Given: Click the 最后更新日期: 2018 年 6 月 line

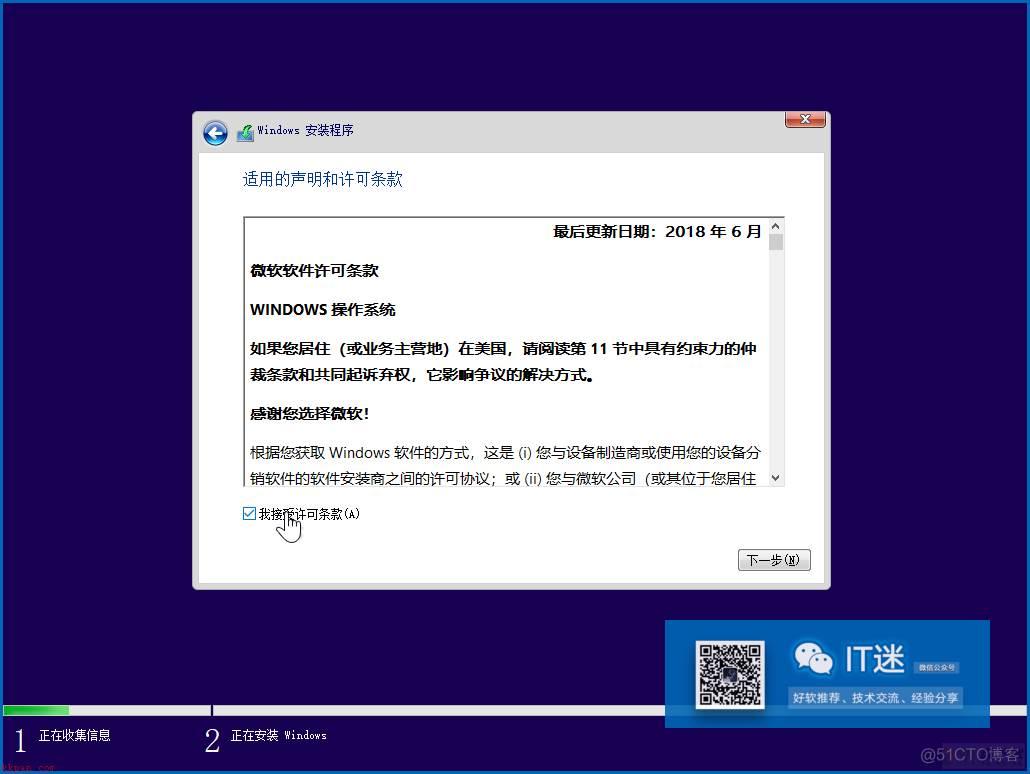Looking at the screenshot, I should pyautogui.click(x=657, y=231).
